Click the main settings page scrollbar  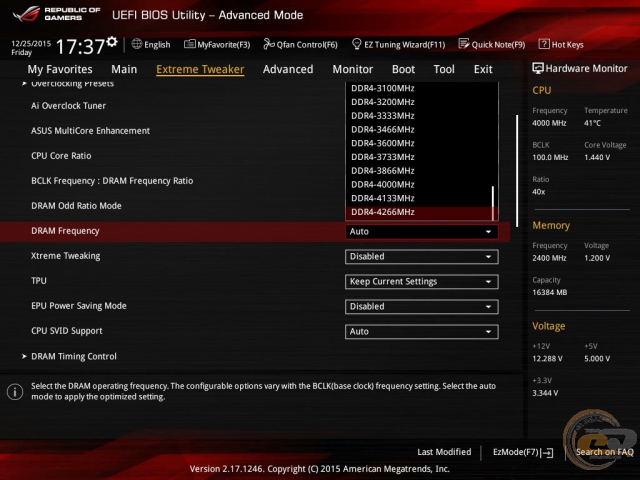(x=517, y=171)
